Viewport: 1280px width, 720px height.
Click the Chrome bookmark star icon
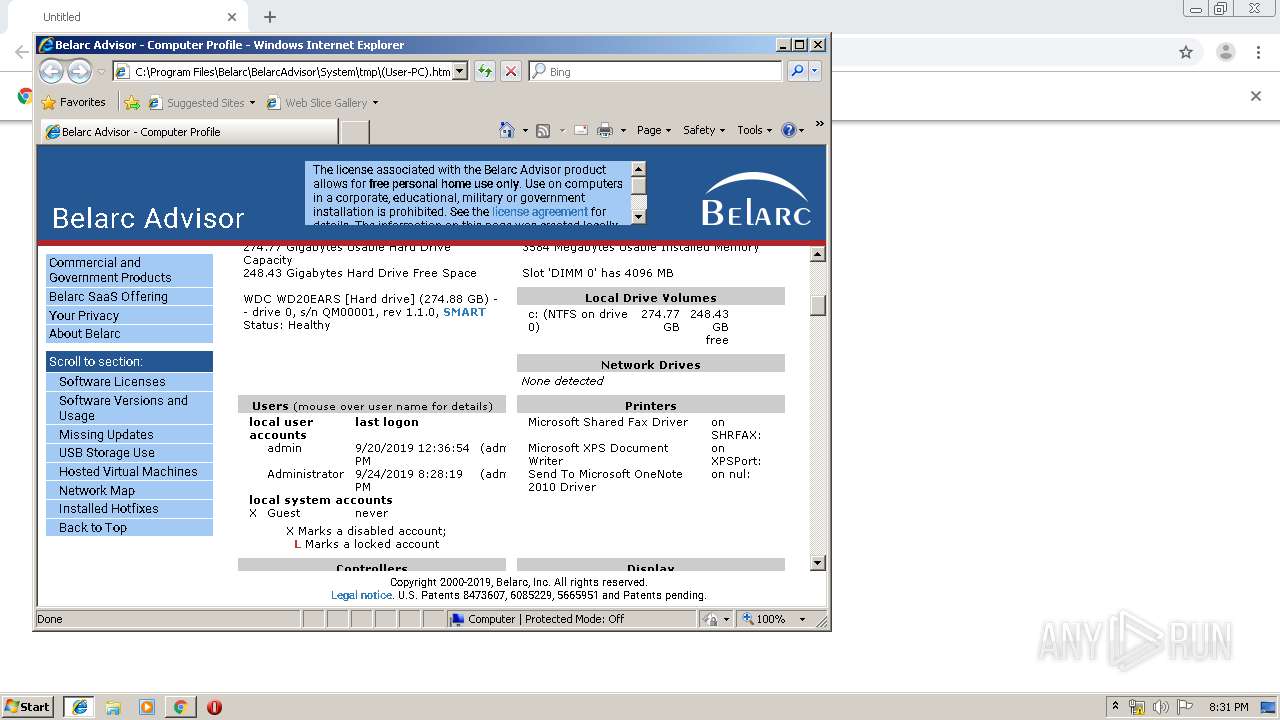(1186, 52)
